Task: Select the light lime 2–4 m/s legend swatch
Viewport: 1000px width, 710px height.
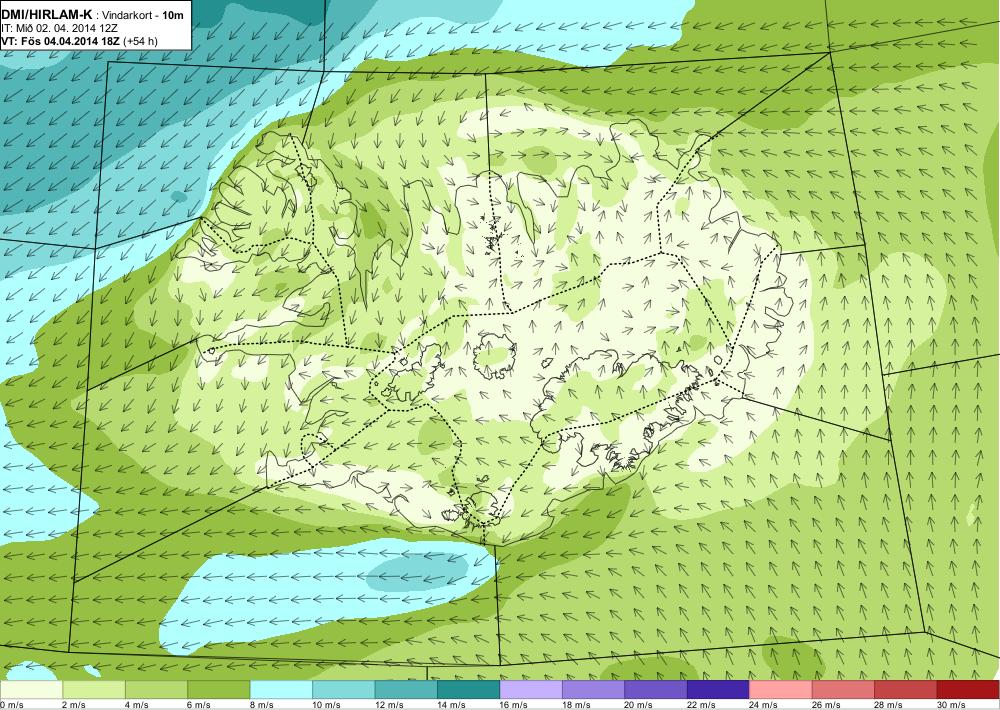Action: [94, 690]
